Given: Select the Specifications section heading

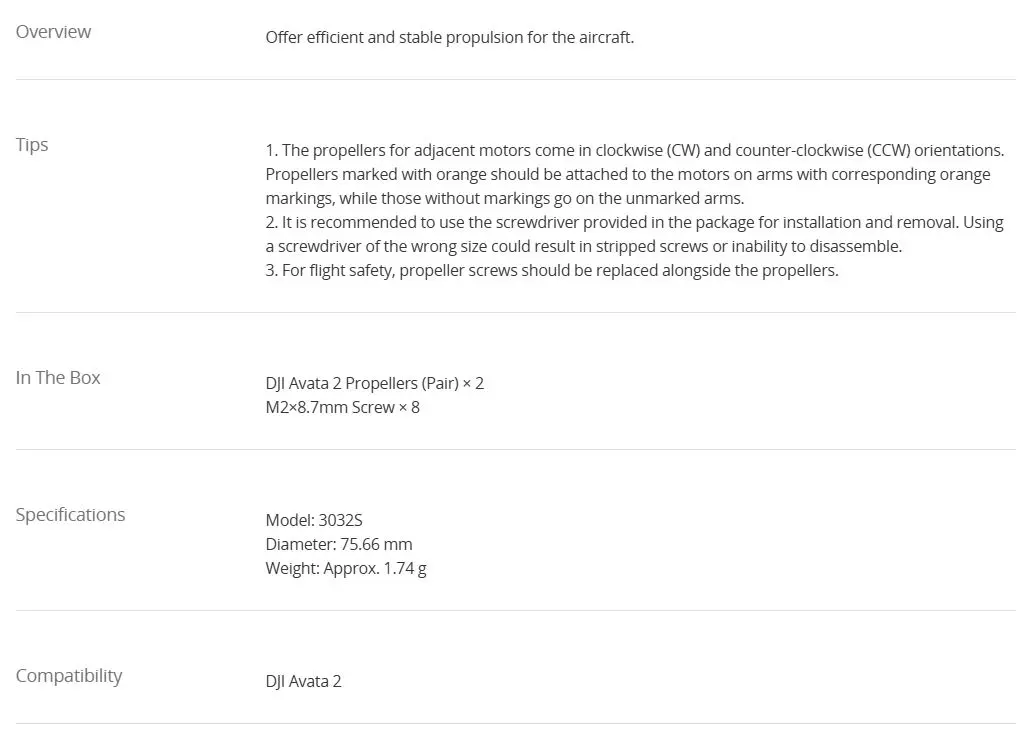Looking at the screenshot, I should pyautogui.click(x=70, y=515).
